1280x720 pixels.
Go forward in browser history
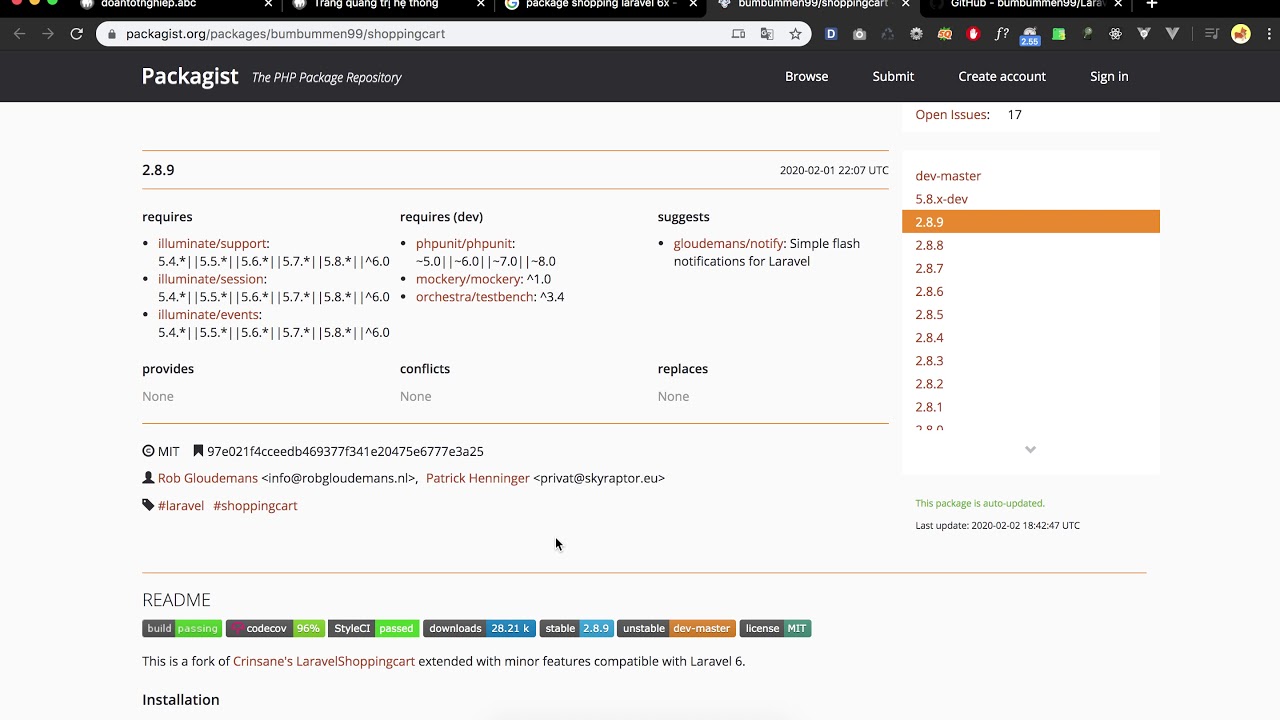tap(47, 34)
